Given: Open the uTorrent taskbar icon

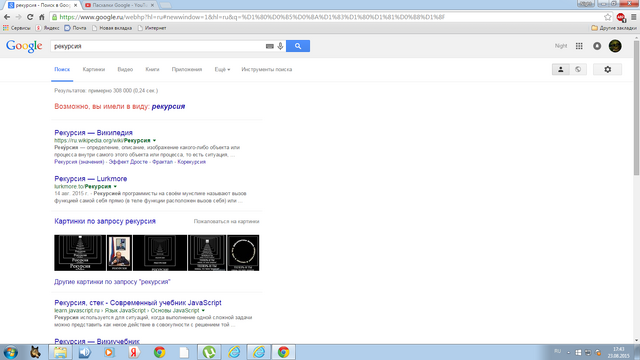Looking at the screenshot, I should tap(209, 352).
